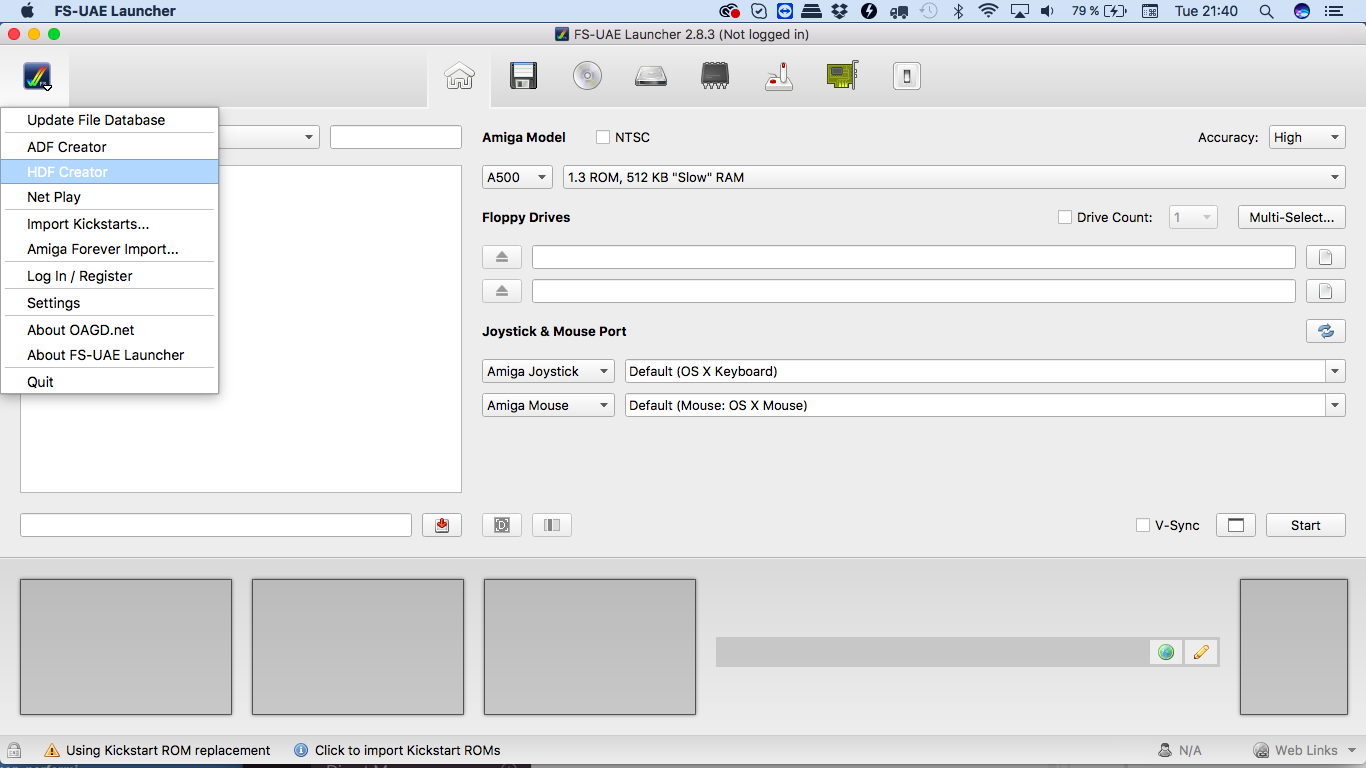Viewport: 1366px width, 768px height.
Task: Click the warning Kickstart ROM replacement icon
Action: [52, 750]
